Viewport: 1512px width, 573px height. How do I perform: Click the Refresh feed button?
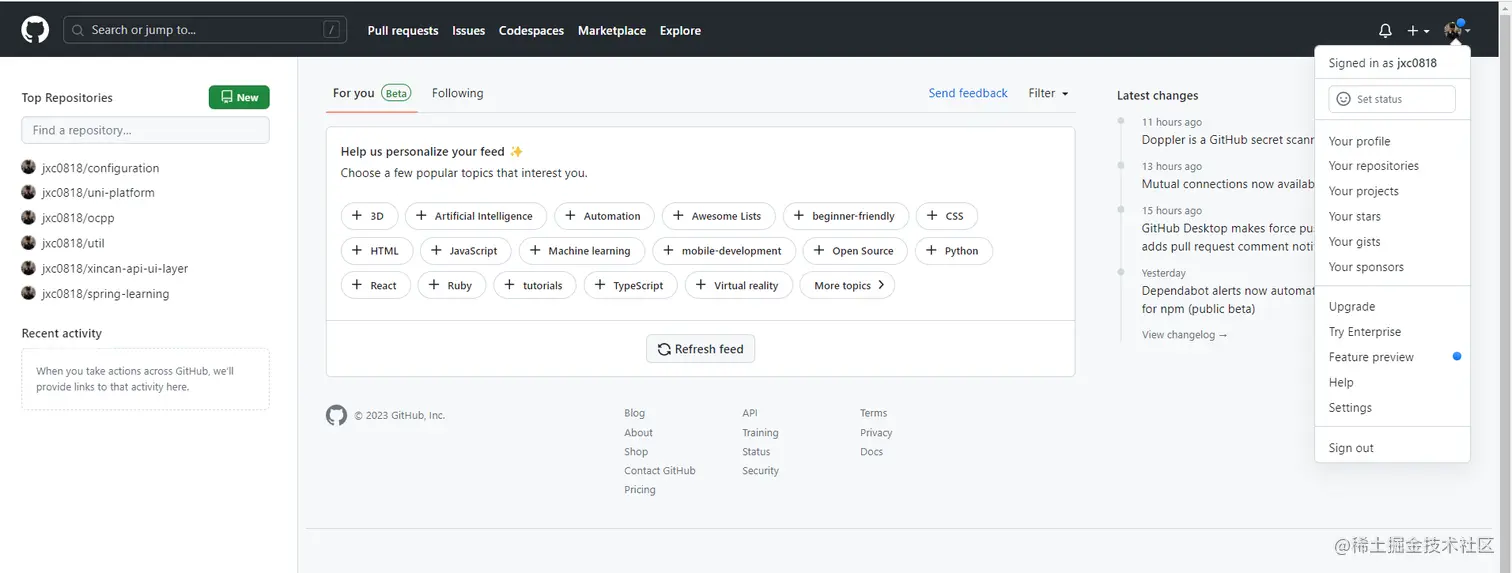[701, 349]
